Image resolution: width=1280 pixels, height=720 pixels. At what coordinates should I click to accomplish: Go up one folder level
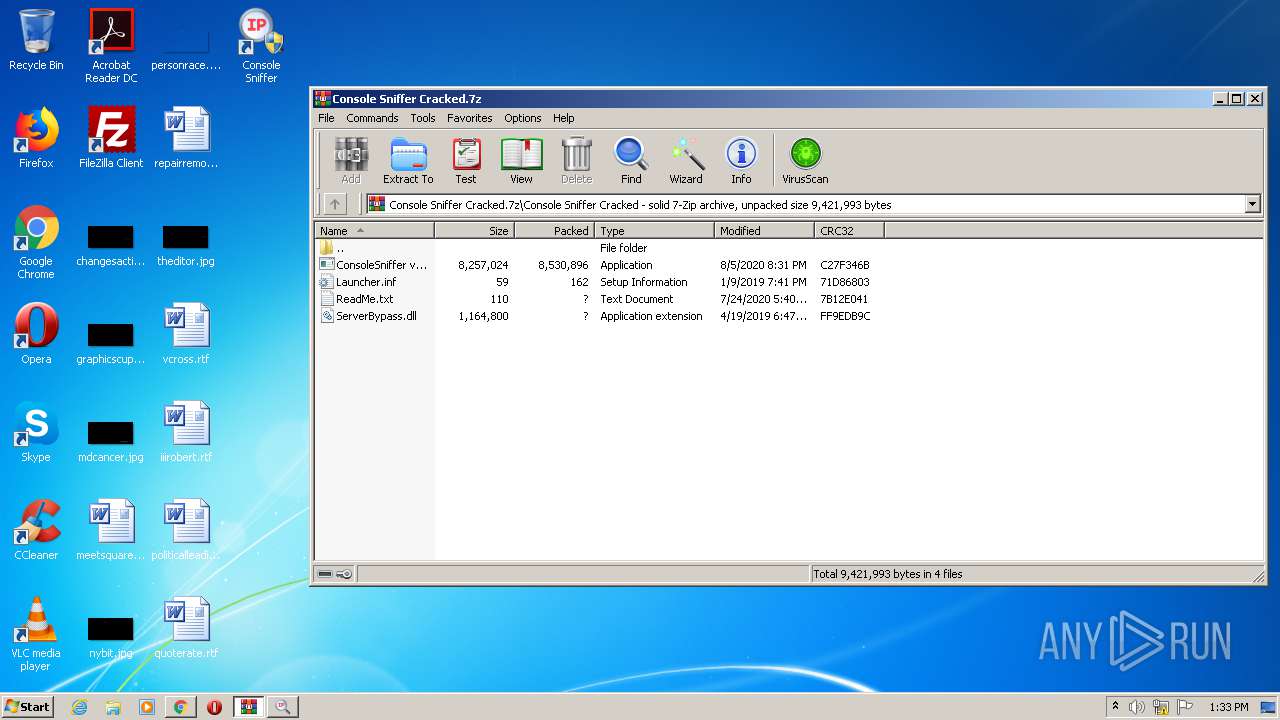click(x=335, y=204)
